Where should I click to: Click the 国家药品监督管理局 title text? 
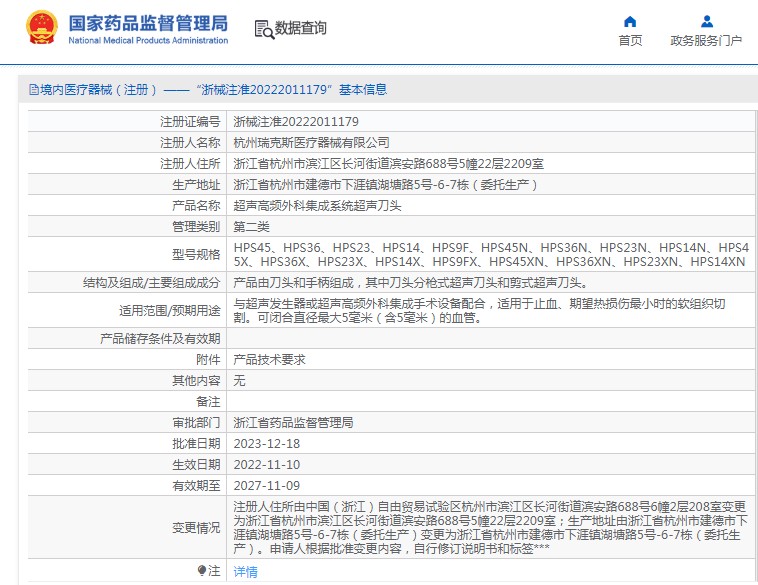pos(148,22)
